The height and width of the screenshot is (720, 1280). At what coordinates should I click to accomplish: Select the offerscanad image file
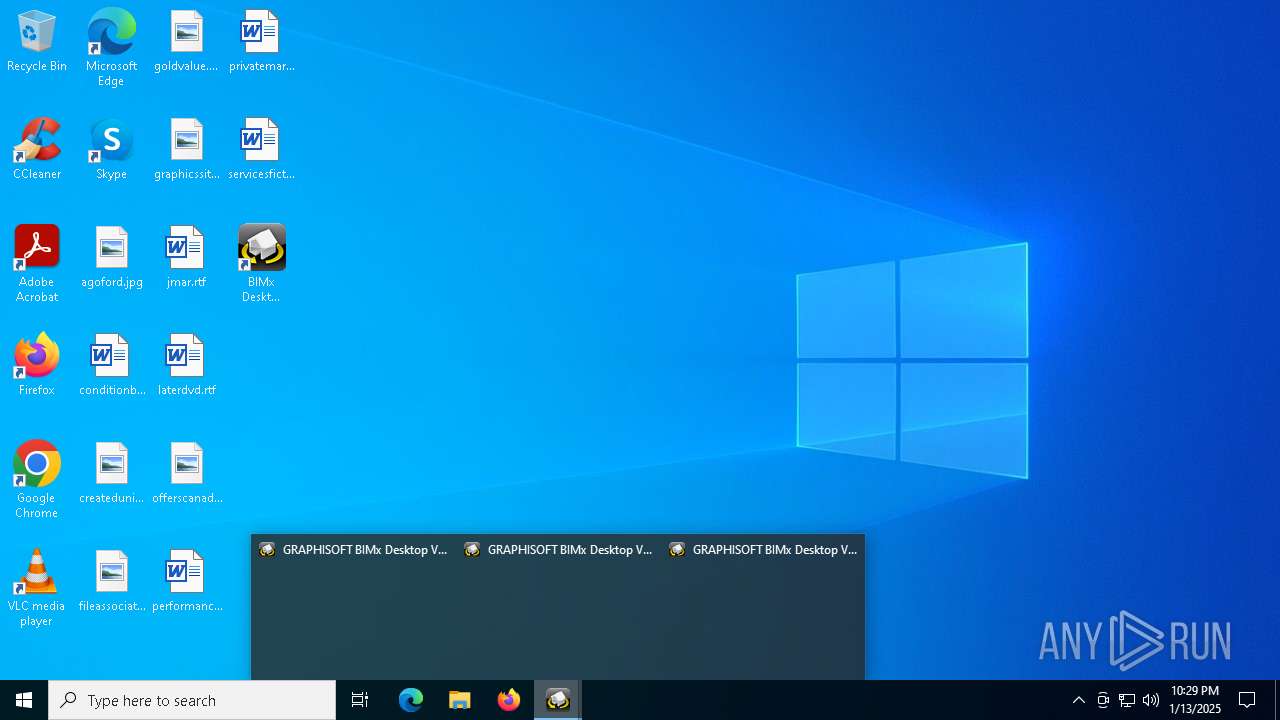pos(186,473)
